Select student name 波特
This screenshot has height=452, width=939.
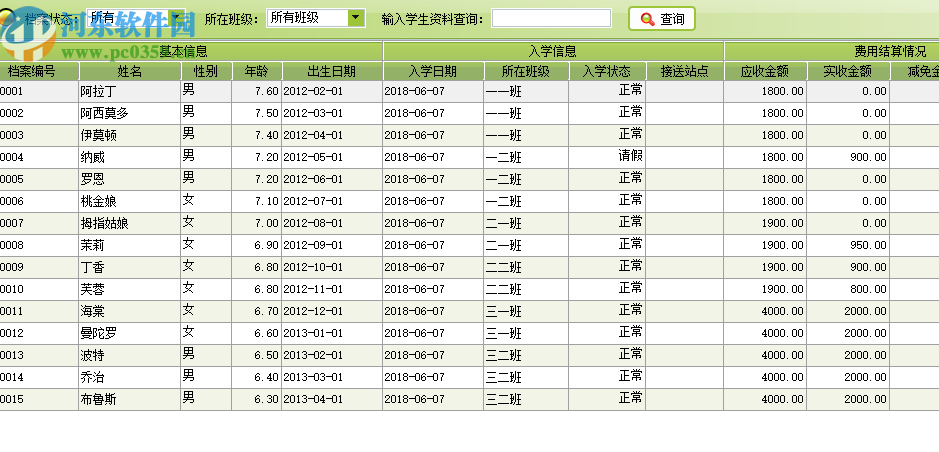pyautogui.click(x=92, y=356)
